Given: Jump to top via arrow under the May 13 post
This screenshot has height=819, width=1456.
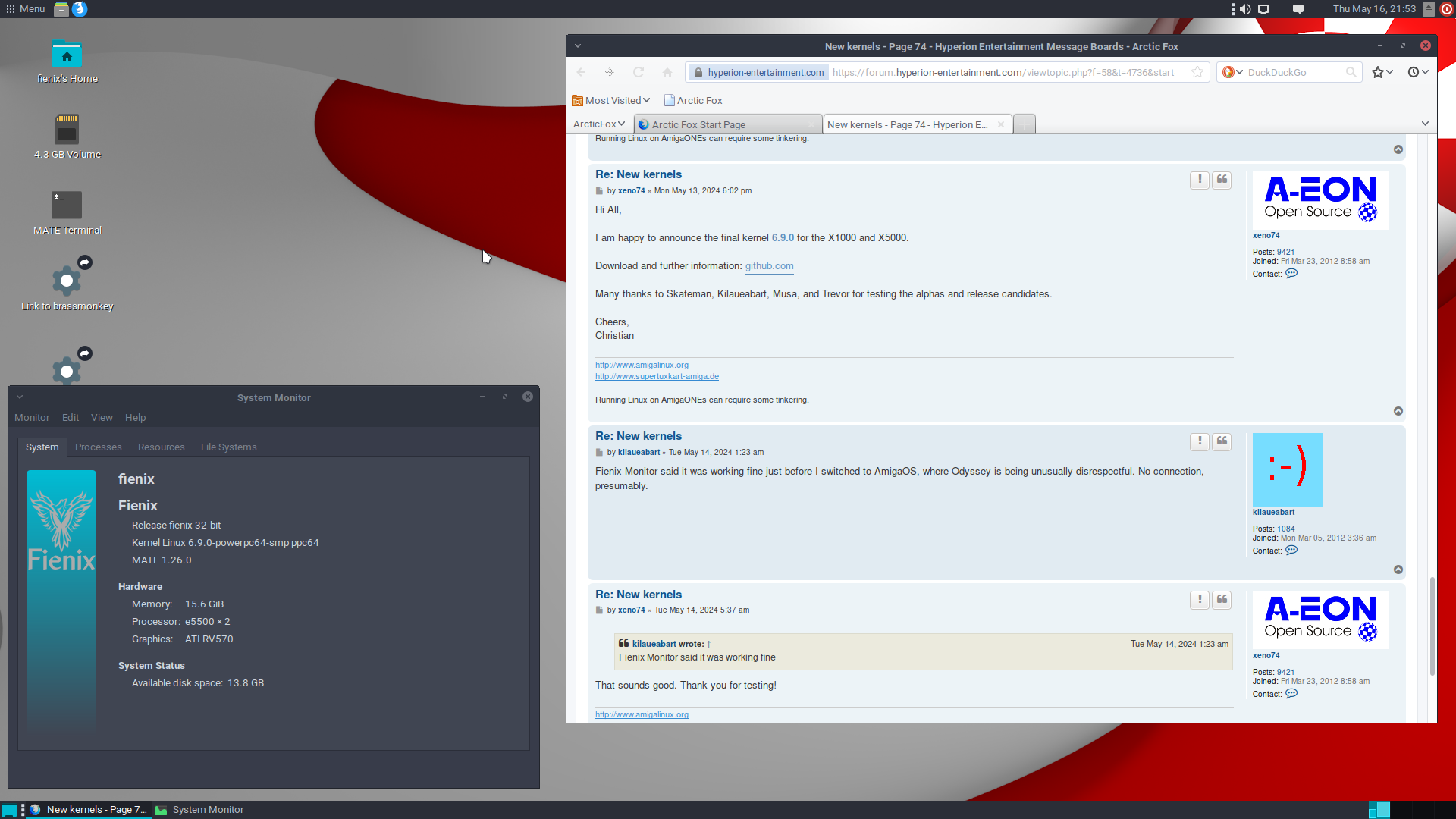Looking at the screenshot, I should pos(1398,411).
